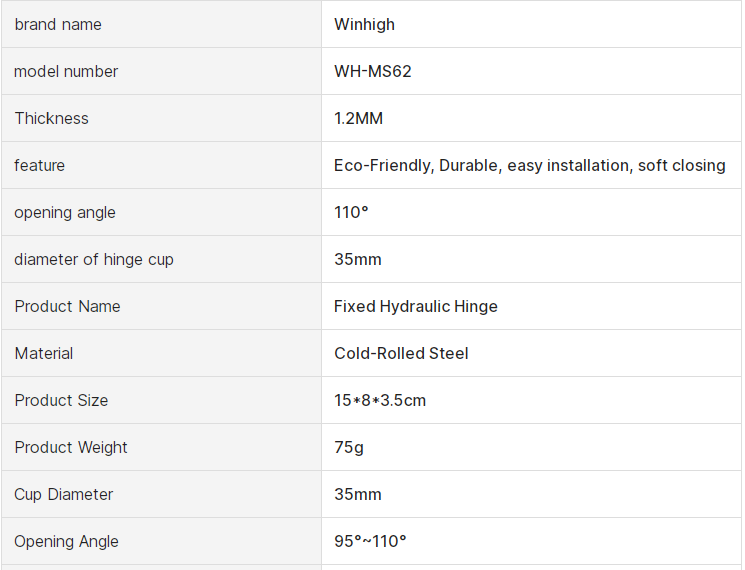Select the 'Fixed Hydraulic Hinge' text

(x=416, y=306)
